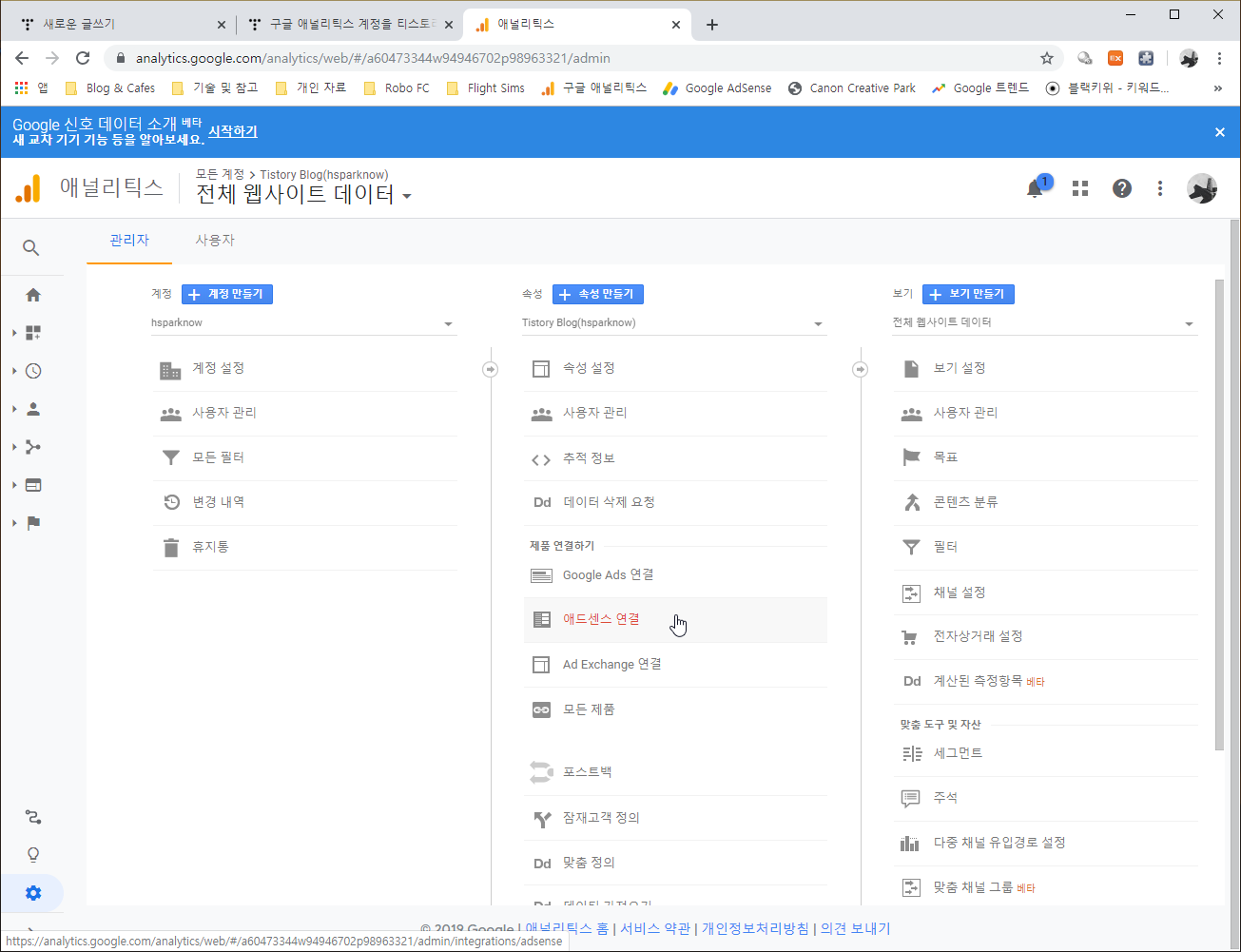This screenshot has height=952, width=1241.
Task: Close the Google signals blue banner
Action: point(1220,132)
